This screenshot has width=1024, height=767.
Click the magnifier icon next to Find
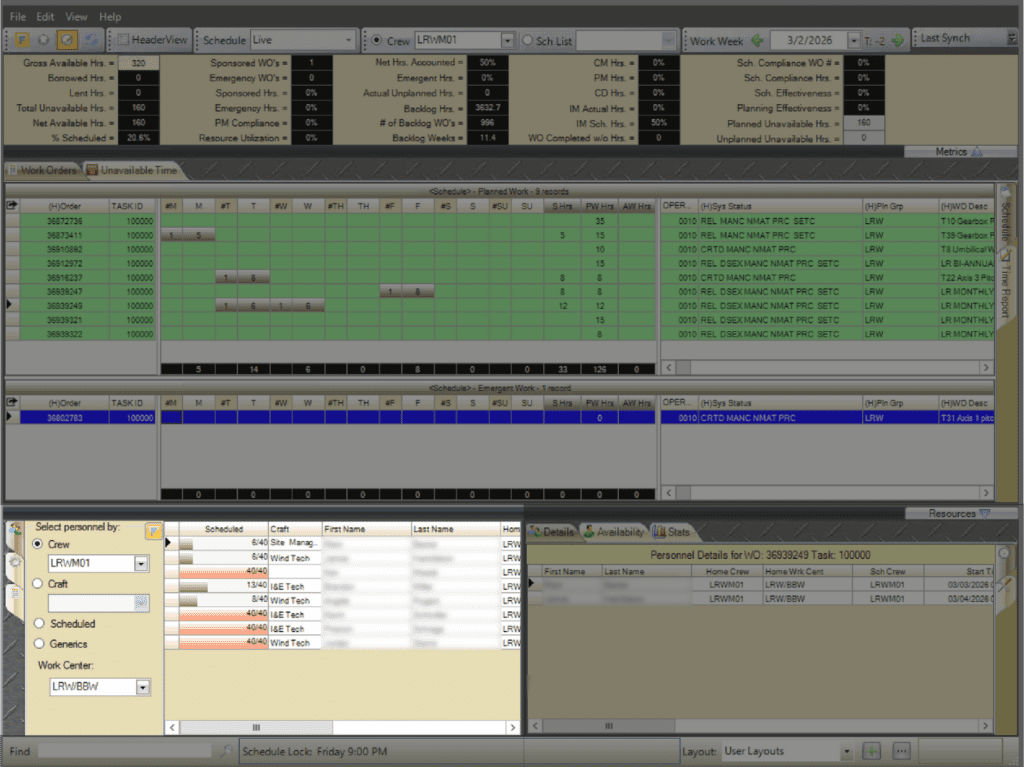click(x=226, y=751)
